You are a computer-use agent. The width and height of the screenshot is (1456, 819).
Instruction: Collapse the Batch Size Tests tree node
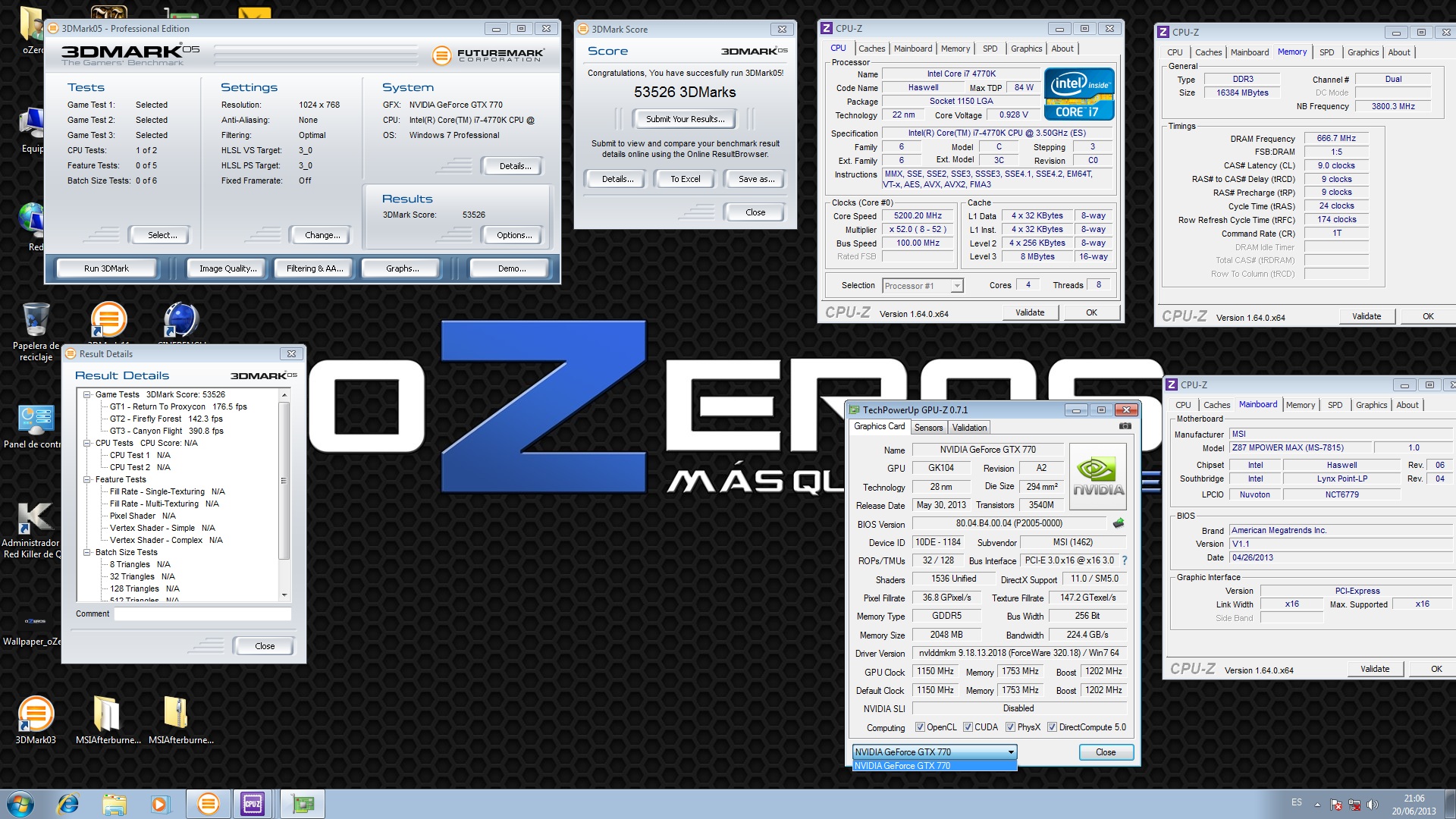(x=87, y=552)
